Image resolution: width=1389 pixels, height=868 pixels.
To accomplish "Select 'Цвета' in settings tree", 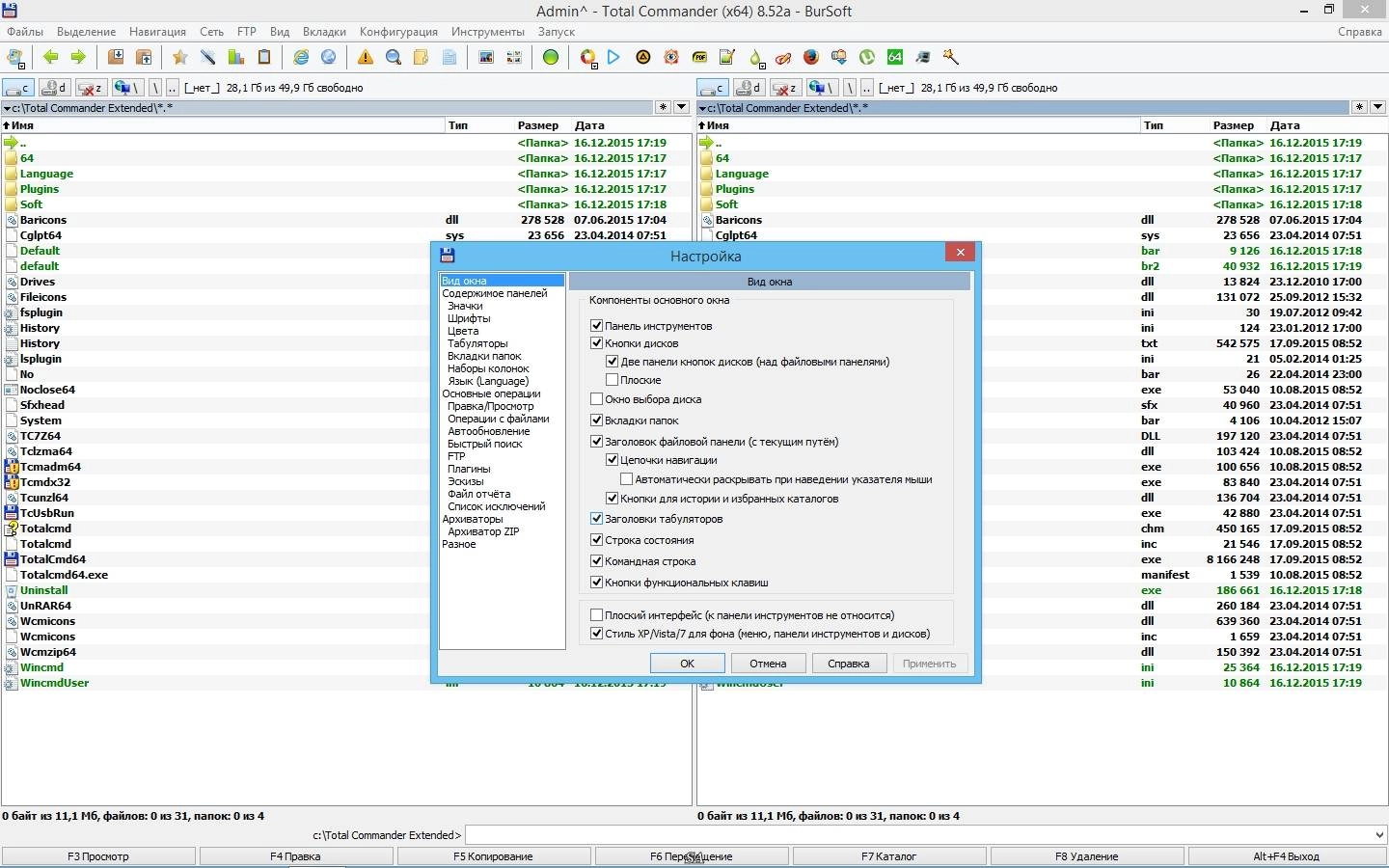I will click(463, 331).
